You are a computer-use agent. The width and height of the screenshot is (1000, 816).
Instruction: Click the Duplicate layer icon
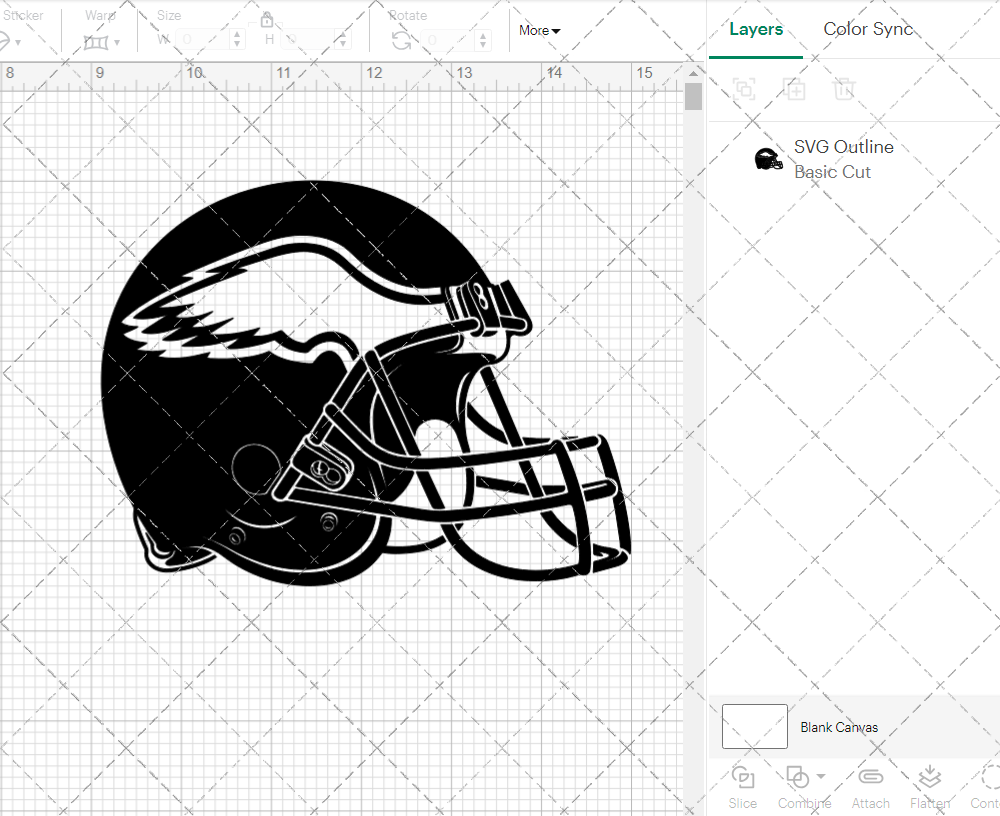794,89
